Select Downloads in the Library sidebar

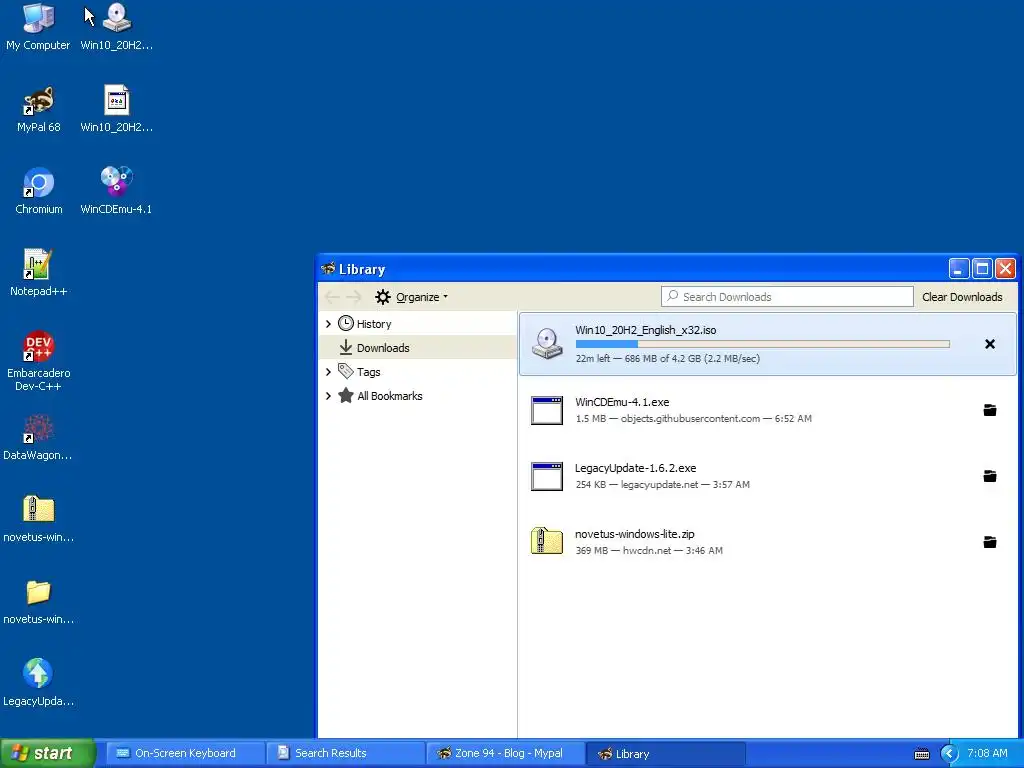point(383,347)
